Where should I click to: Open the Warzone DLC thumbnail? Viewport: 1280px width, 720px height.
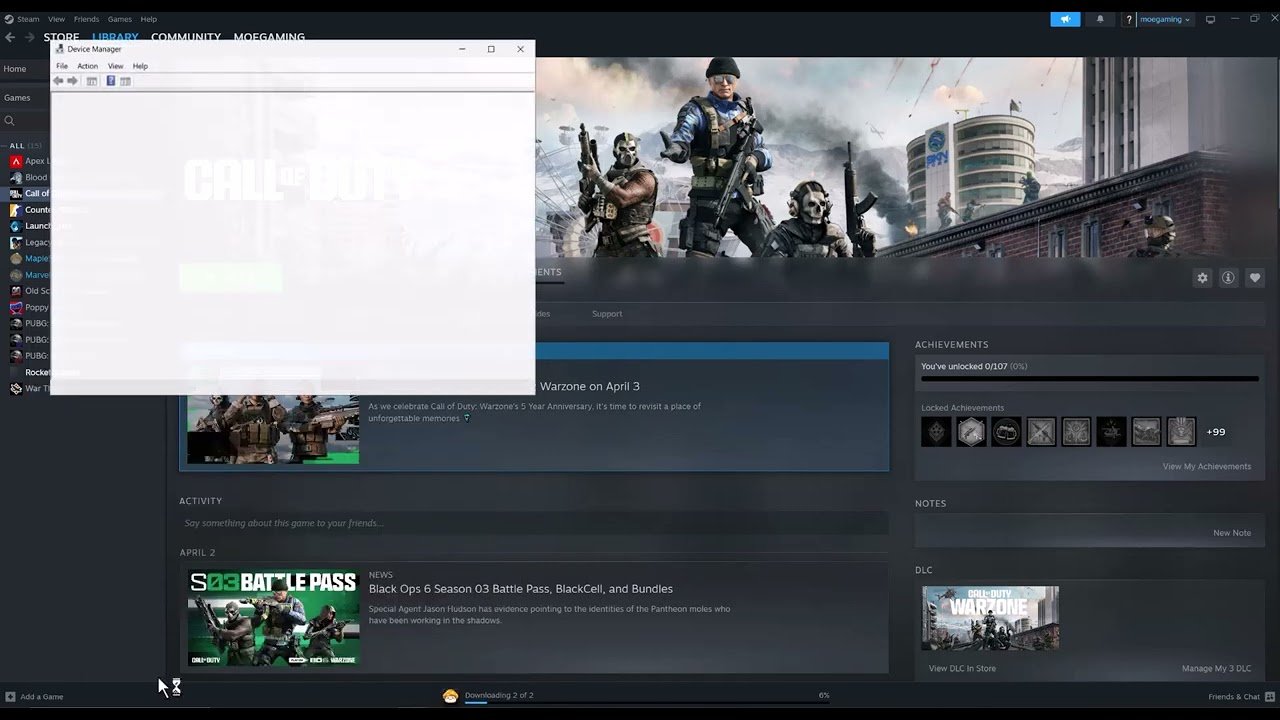(990, 618)
